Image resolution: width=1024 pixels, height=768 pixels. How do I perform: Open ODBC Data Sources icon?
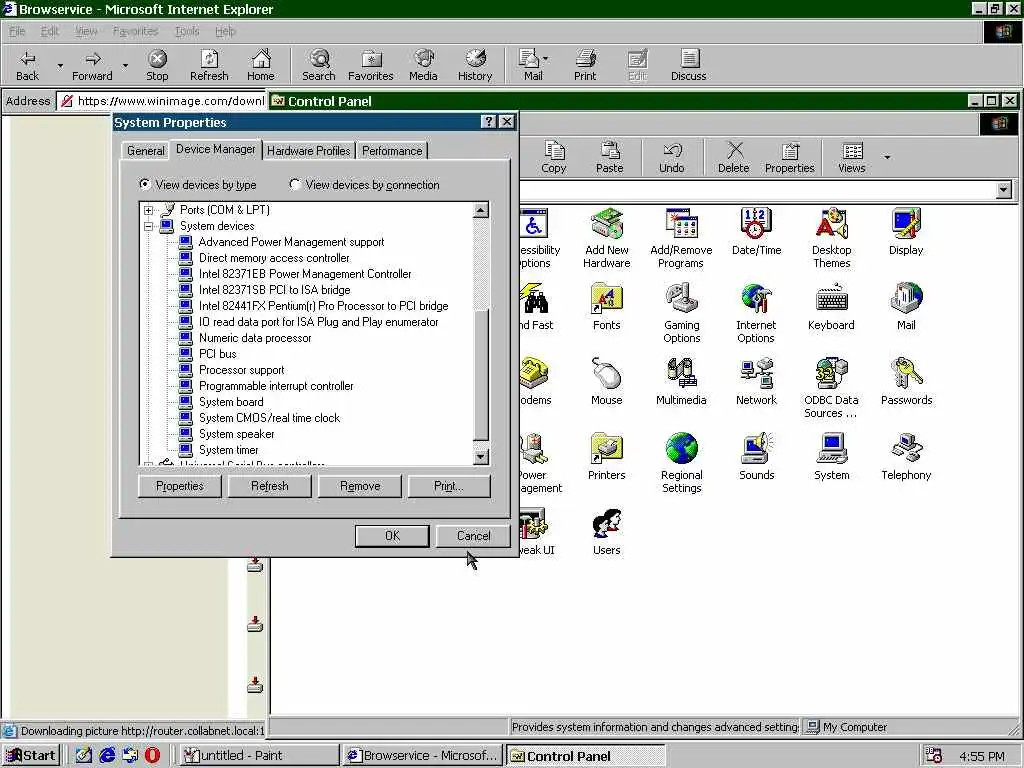pos(831,389)
